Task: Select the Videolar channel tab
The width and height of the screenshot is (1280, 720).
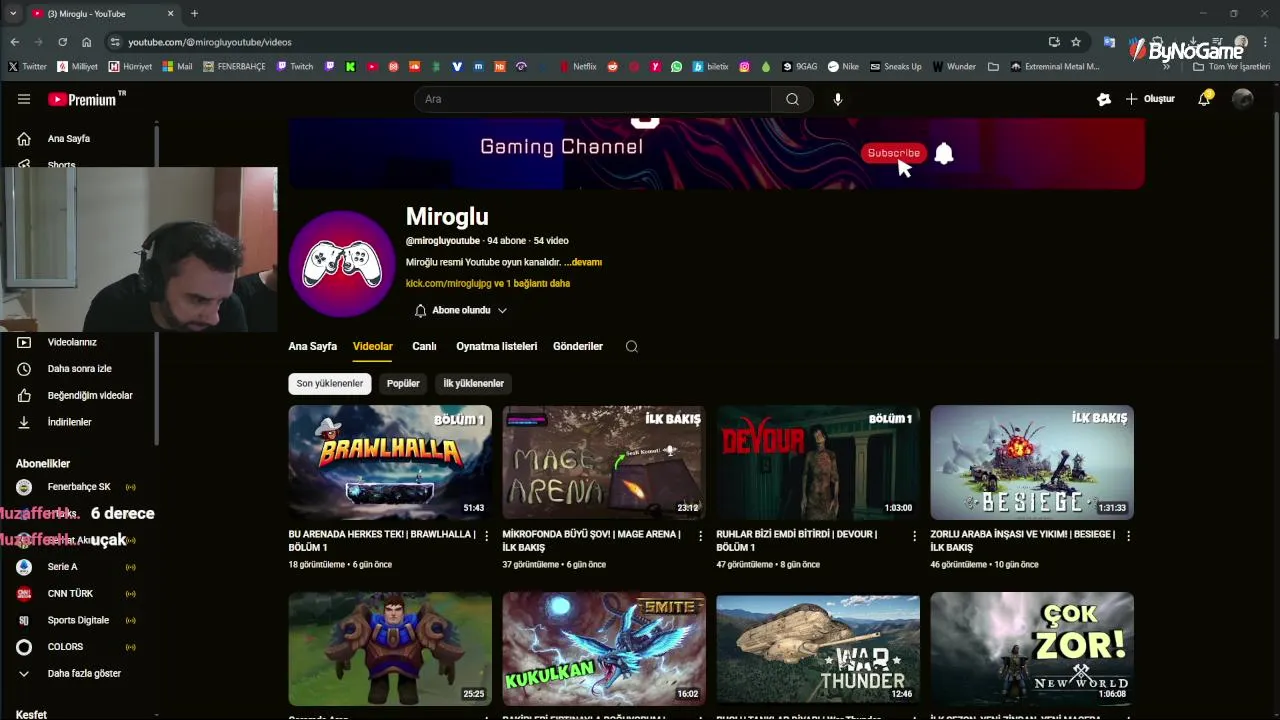Action: pyautogui.click(x=373, y=346)
